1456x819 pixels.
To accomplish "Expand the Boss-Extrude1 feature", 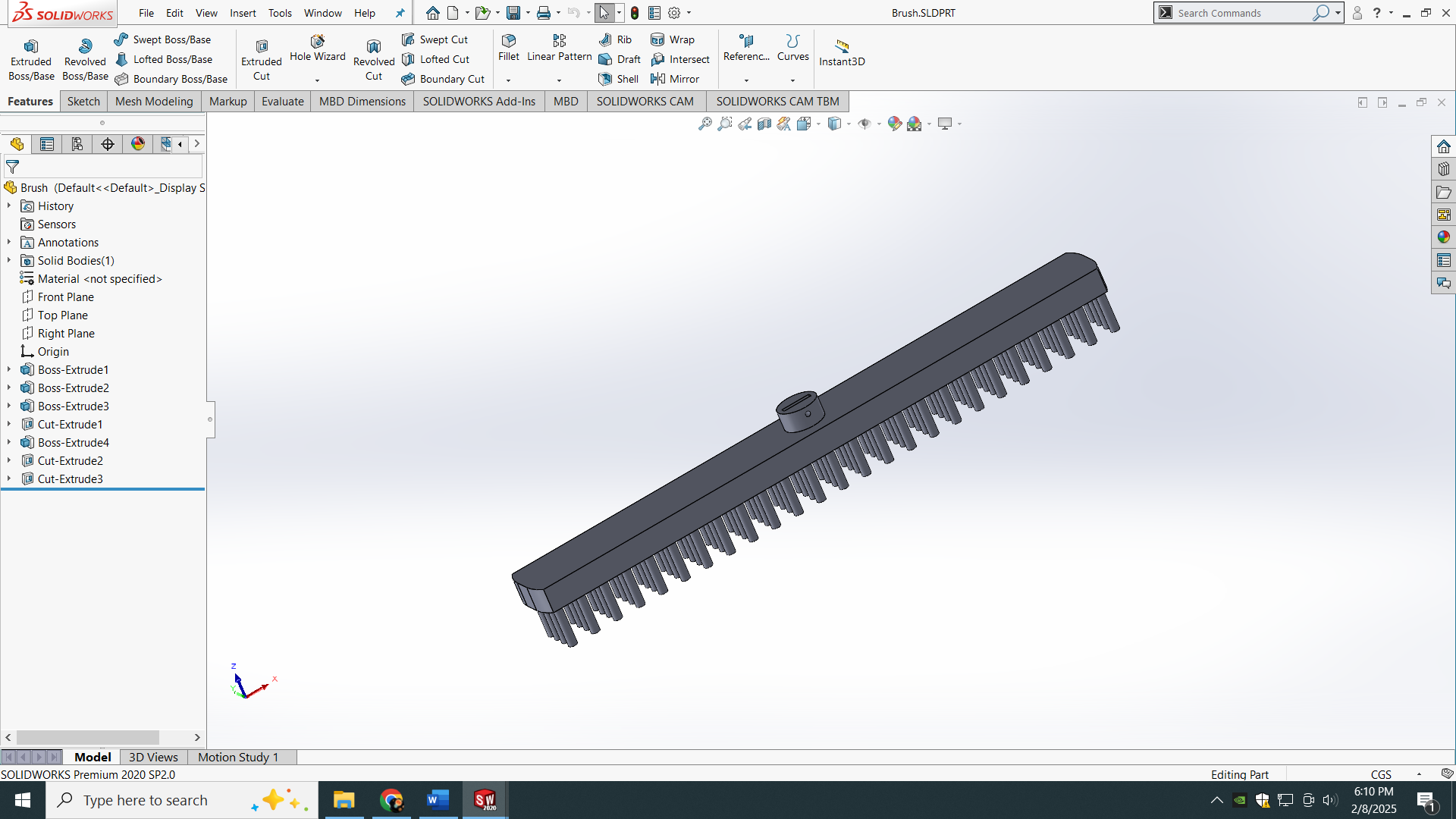I will tap(9, 370).
